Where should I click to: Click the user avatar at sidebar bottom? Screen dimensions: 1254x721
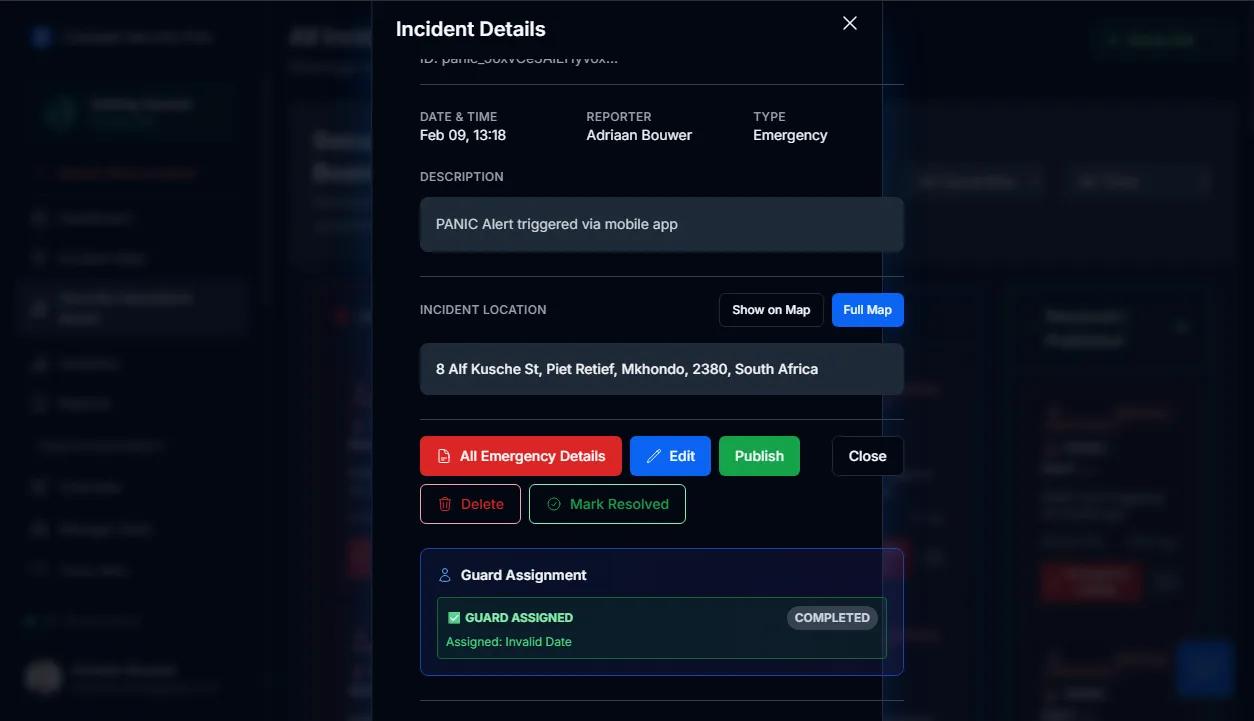[x=43, y=676]
